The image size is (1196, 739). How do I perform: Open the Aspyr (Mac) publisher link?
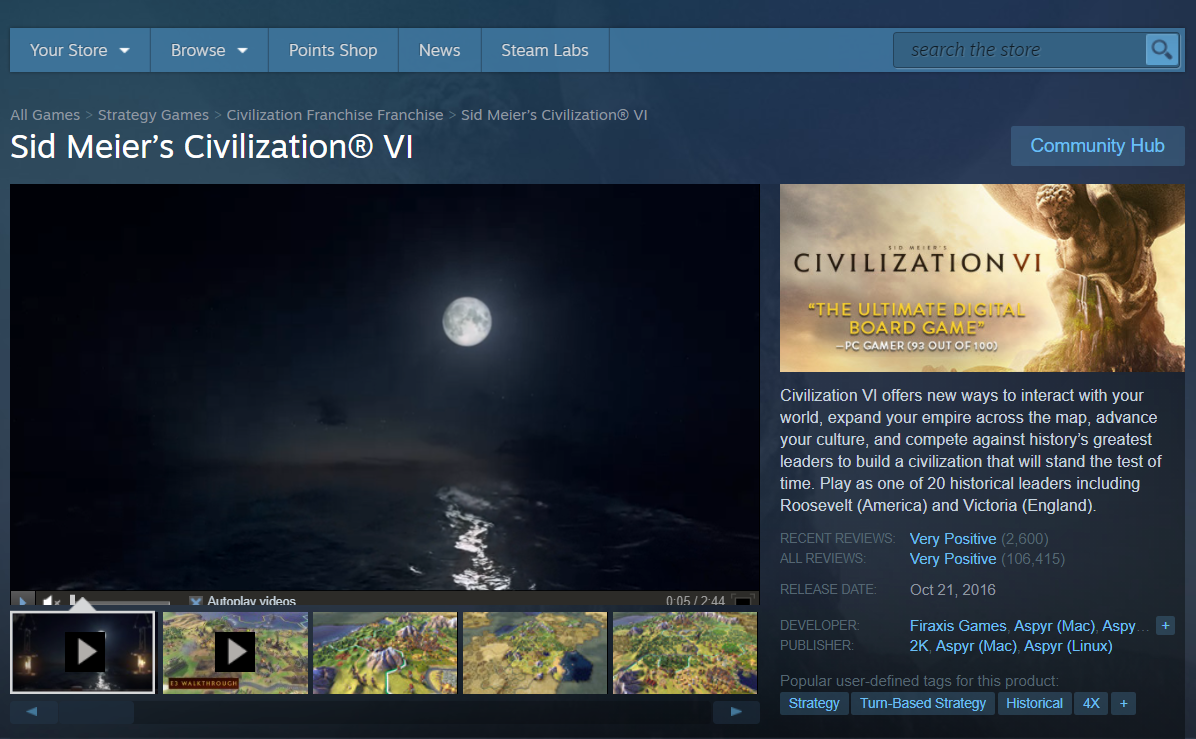976,645
